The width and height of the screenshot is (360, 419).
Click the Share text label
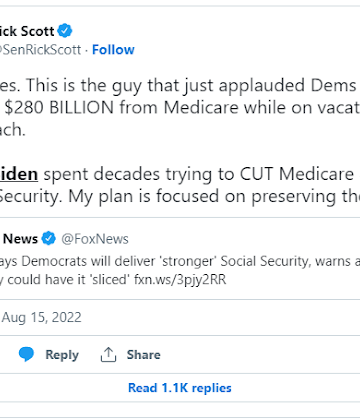[143, 355]
